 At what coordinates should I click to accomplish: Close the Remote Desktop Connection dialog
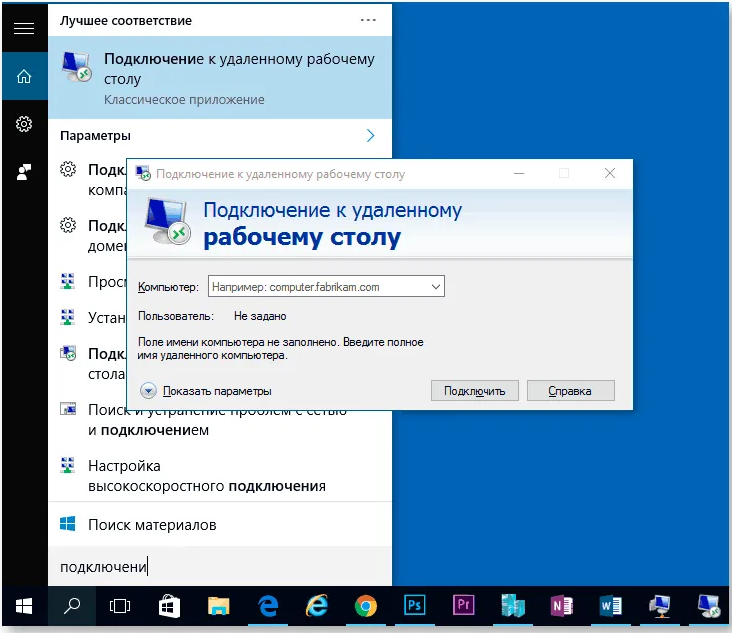pyautogui.click(x=610, y=173)
